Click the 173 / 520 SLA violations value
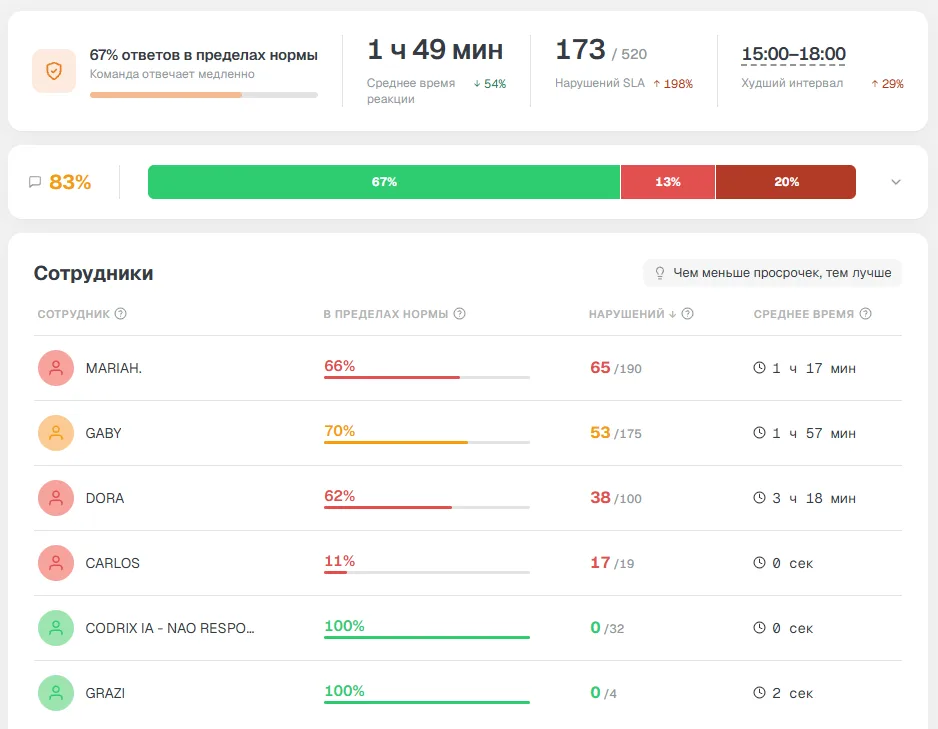 tap(601, 50)
